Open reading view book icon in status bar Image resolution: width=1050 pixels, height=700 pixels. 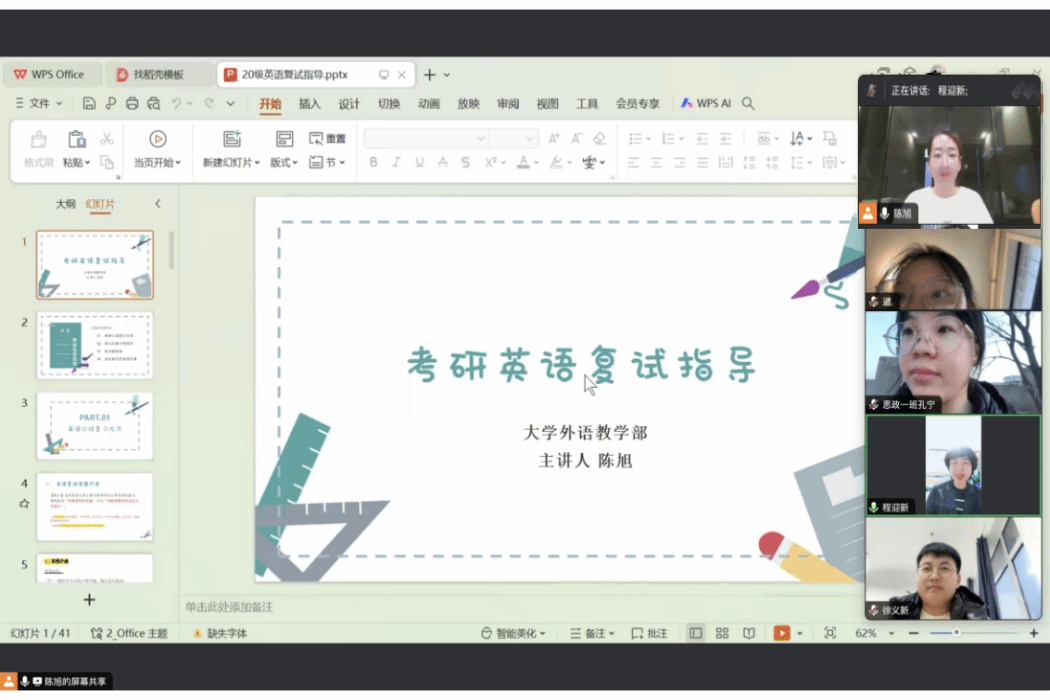(x=749, y=633)
